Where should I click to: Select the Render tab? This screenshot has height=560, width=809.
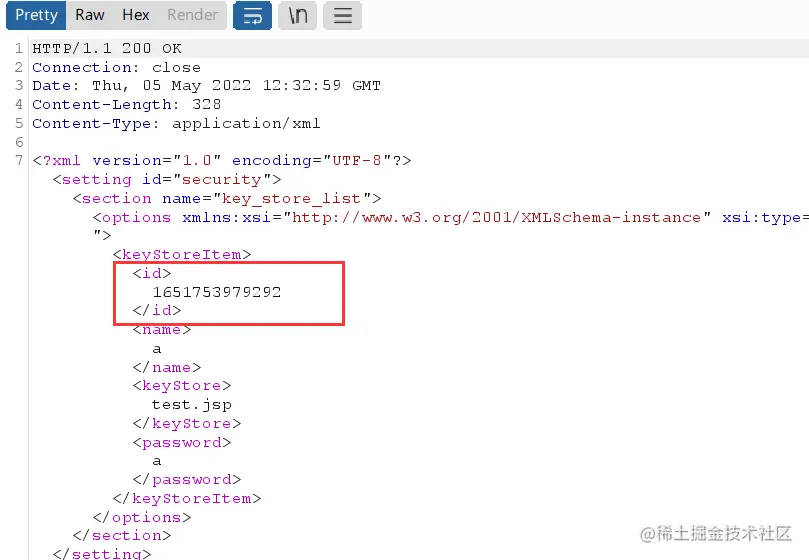point(192,15)
